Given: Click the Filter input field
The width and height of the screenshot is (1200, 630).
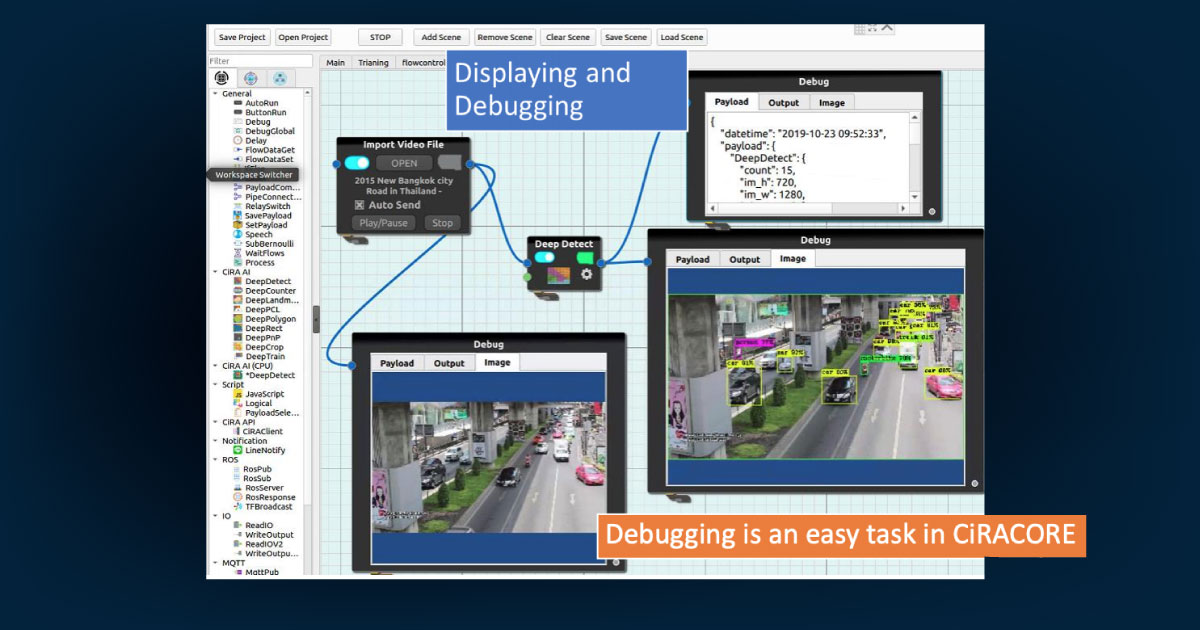Looking at the screenshot, I should [258, 61].
